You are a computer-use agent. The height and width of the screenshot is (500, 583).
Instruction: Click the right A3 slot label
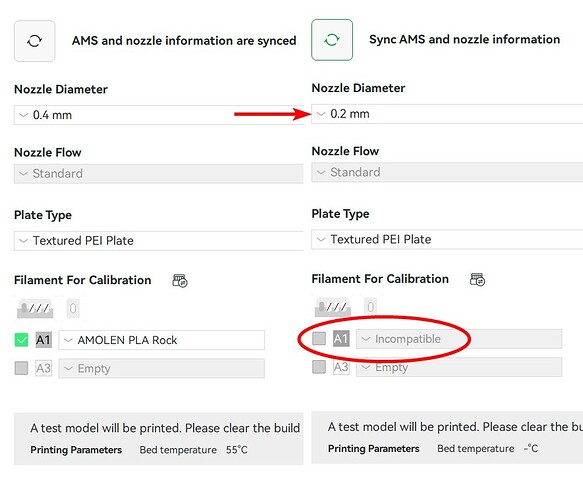[x=341, y=367]
